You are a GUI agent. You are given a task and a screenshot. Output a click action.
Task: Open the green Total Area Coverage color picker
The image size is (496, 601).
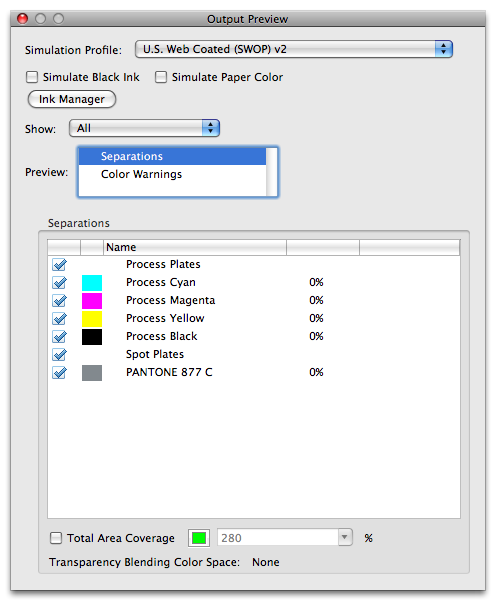[199, 538]
